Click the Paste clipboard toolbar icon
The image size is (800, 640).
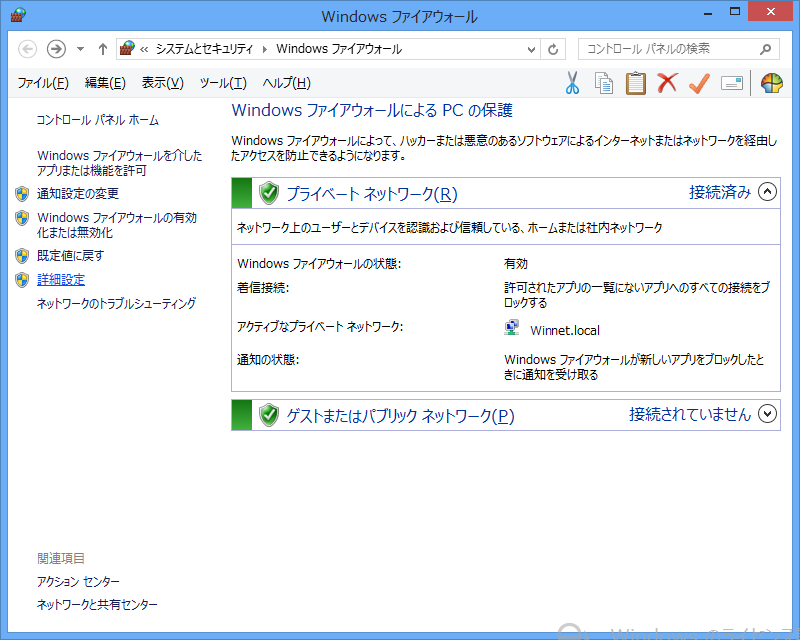[635, 83]
